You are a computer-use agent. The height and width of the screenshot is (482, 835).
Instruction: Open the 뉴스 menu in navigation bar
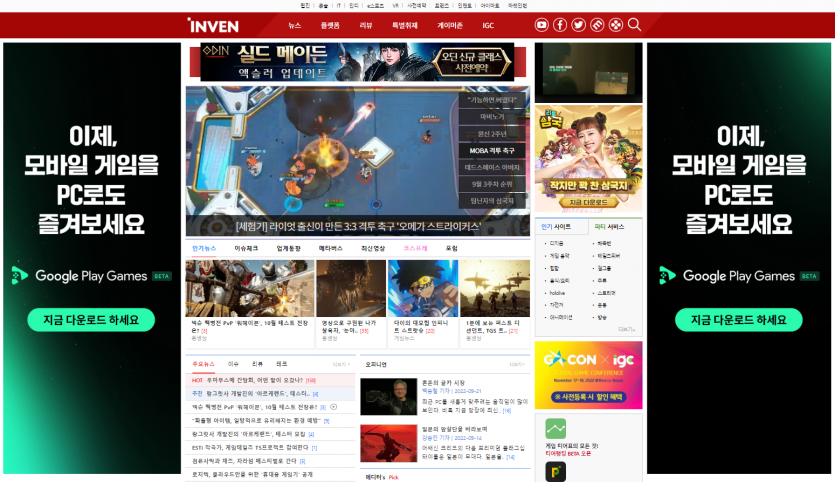(x=295, y=25)
